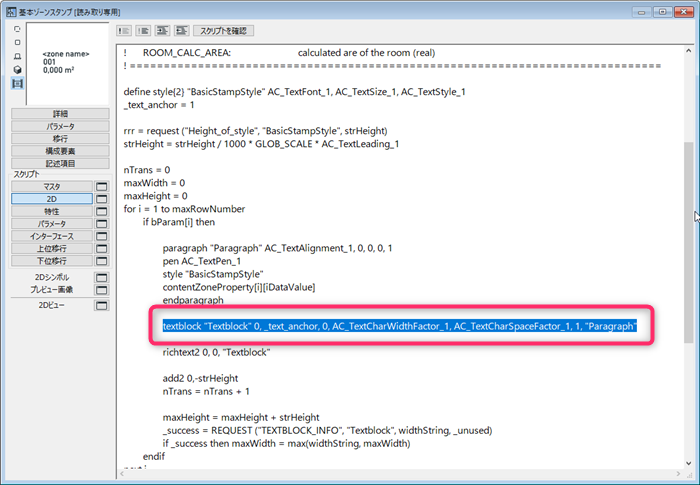The image size is (700, 485).
Task: Click the line richtext2 0, 0, "Textblock"
Action: [x=217, y=352]
